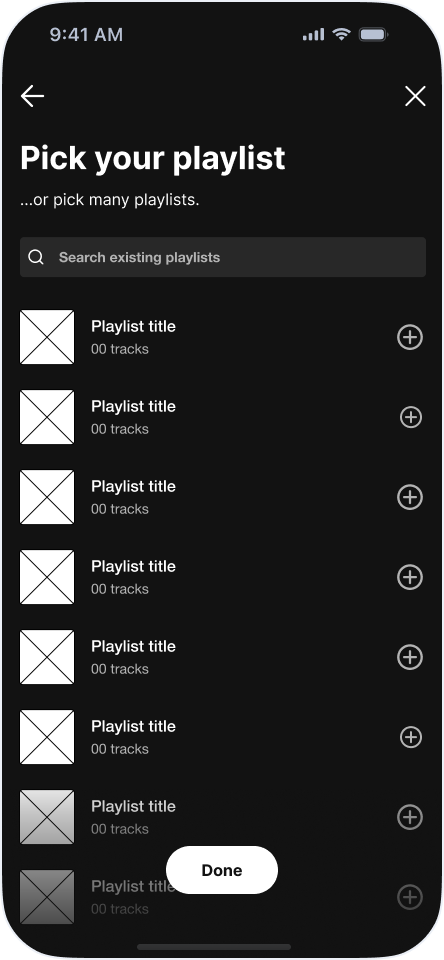Select the second Playlist title row text

134,407
